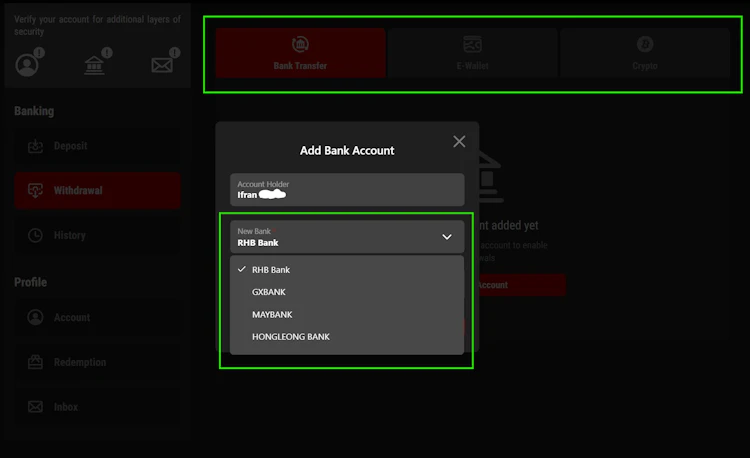
Task: Click the bank verification icon
Action: [94, 65]
